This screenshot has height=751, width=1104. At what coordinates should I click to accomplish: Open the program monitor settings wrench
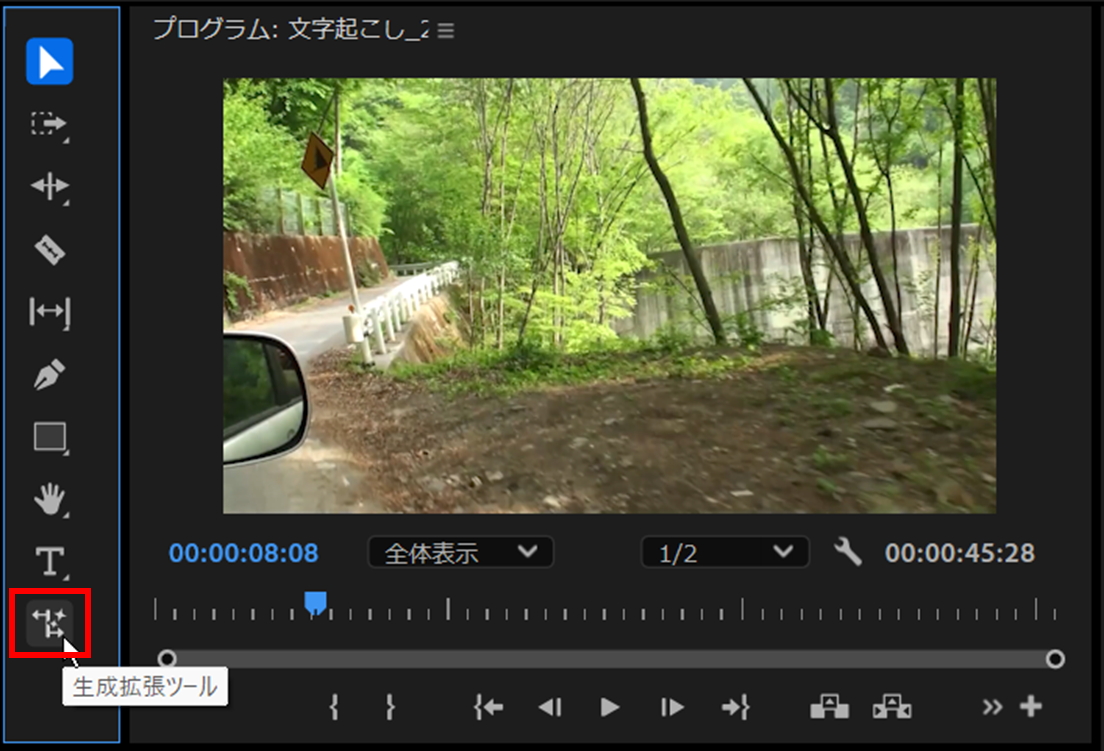(847, 552)
